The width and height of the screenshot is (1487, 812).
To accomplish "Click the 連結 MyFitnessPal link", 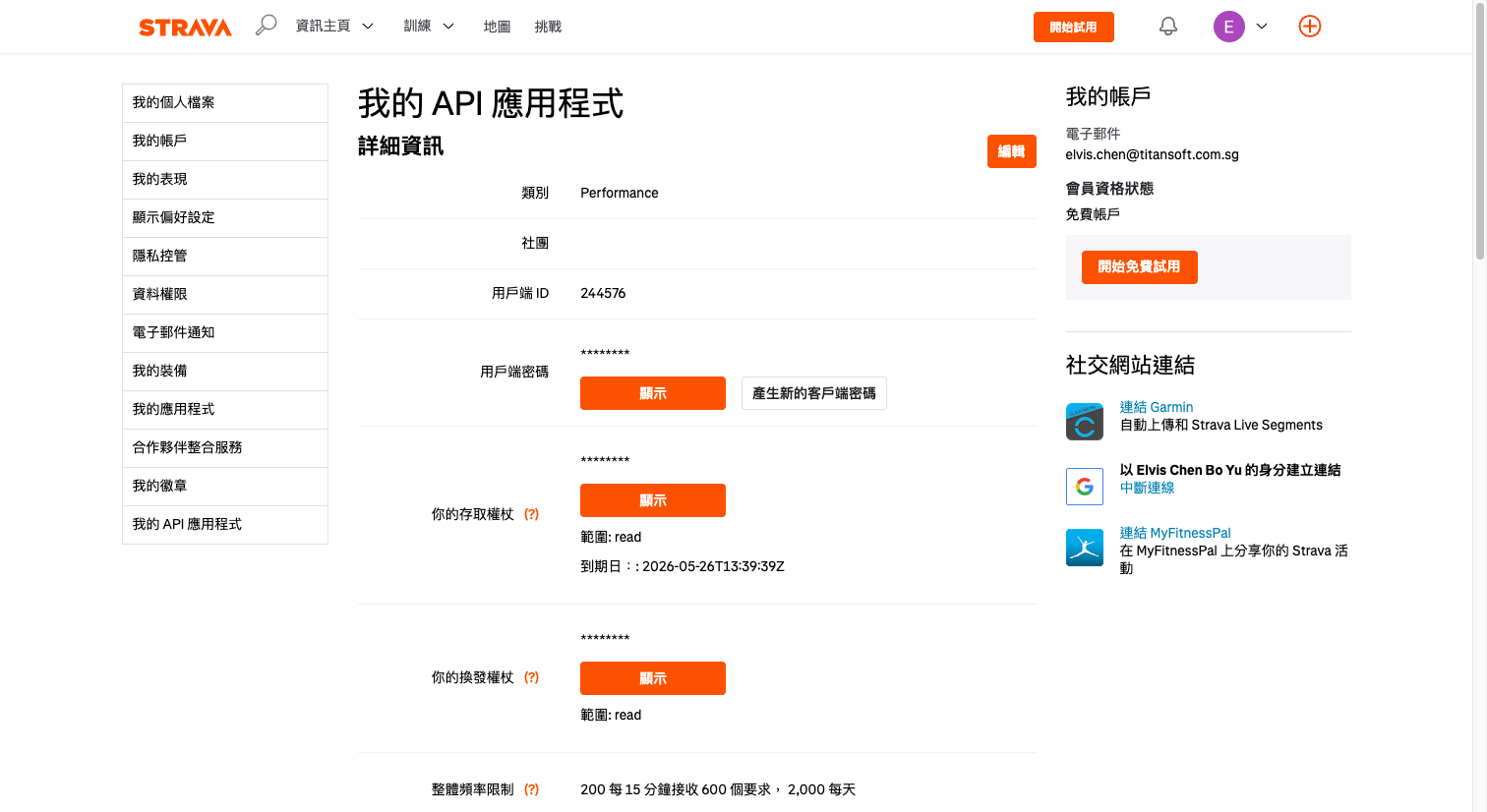I will (x=1175, y=533).
